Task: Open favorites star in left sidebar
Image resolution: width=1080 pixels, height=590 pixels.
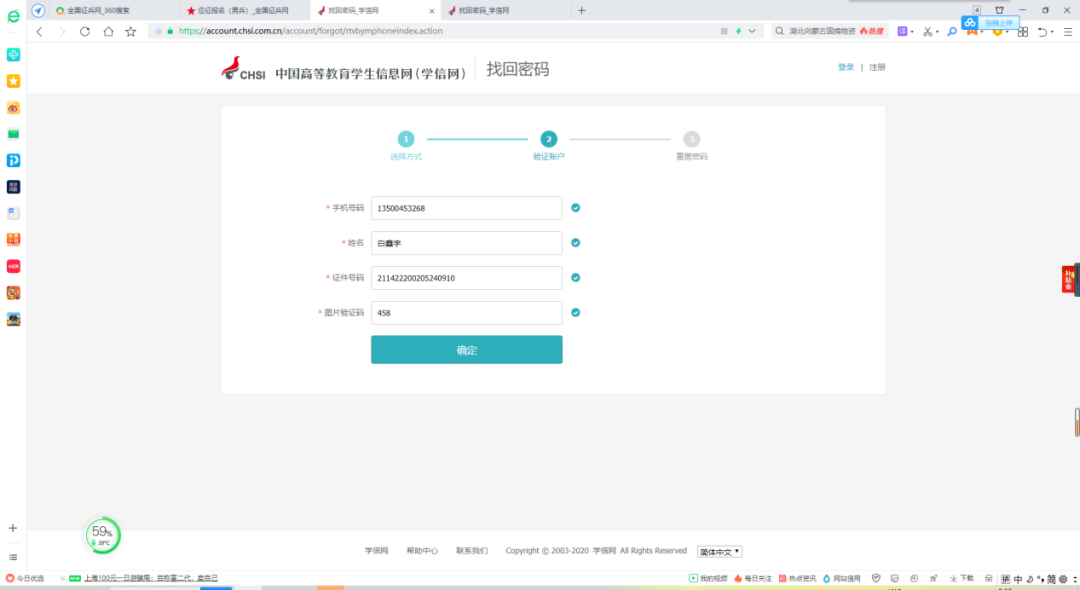Action: (13, 81)
